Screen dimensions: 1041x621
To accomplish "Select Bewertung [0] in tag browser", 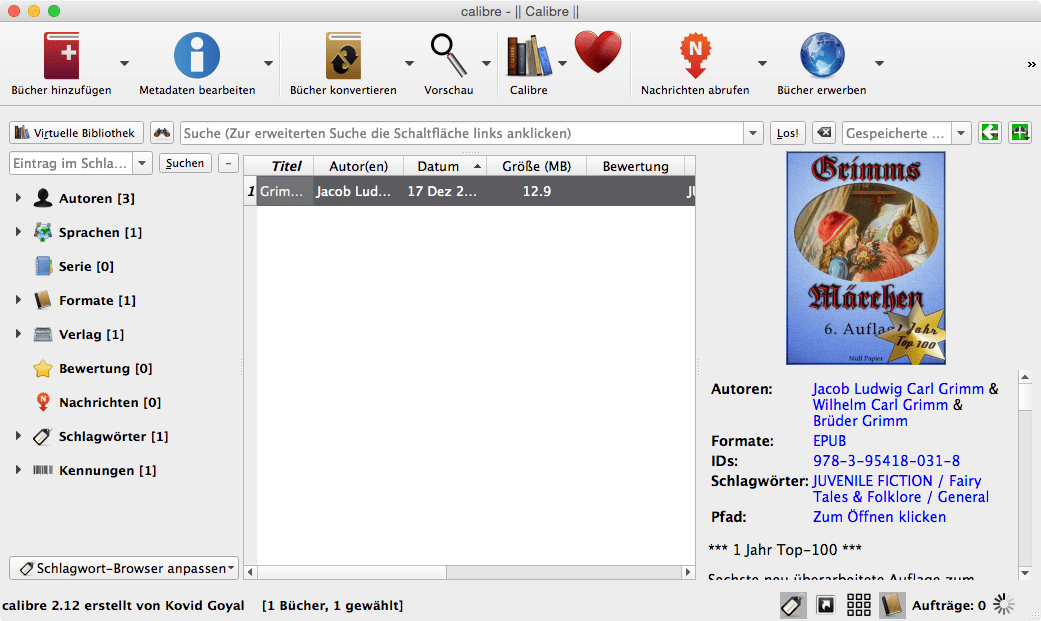I will 106,368.
